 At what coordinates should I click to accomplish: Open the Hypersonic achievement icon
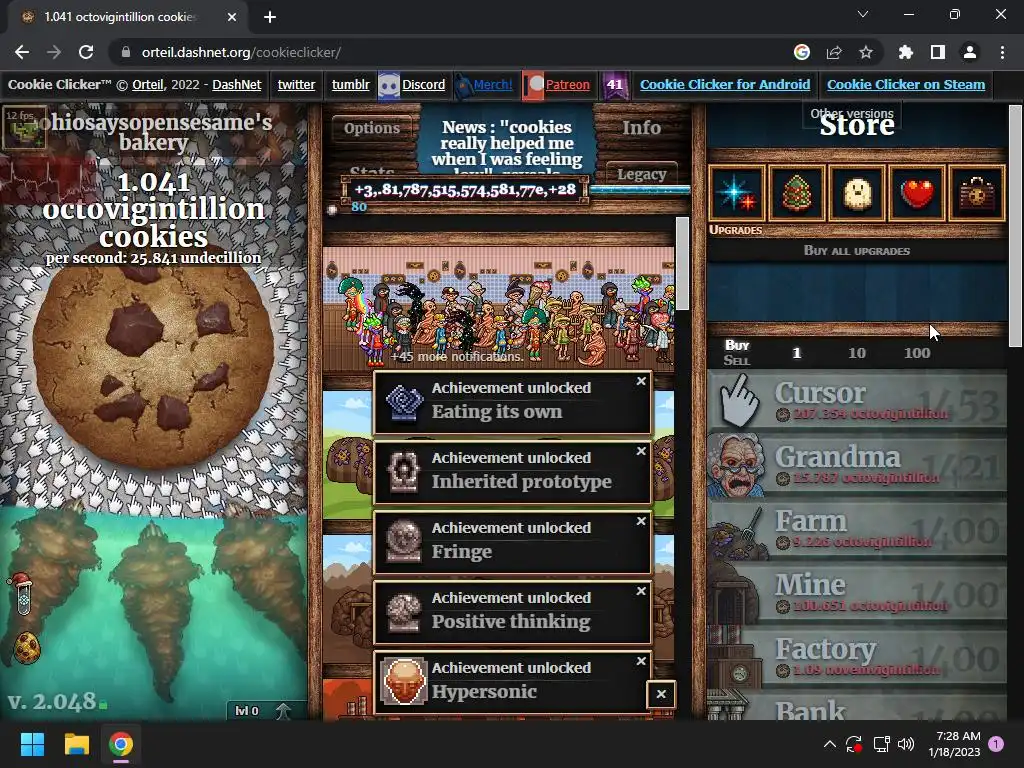(404, 681)
